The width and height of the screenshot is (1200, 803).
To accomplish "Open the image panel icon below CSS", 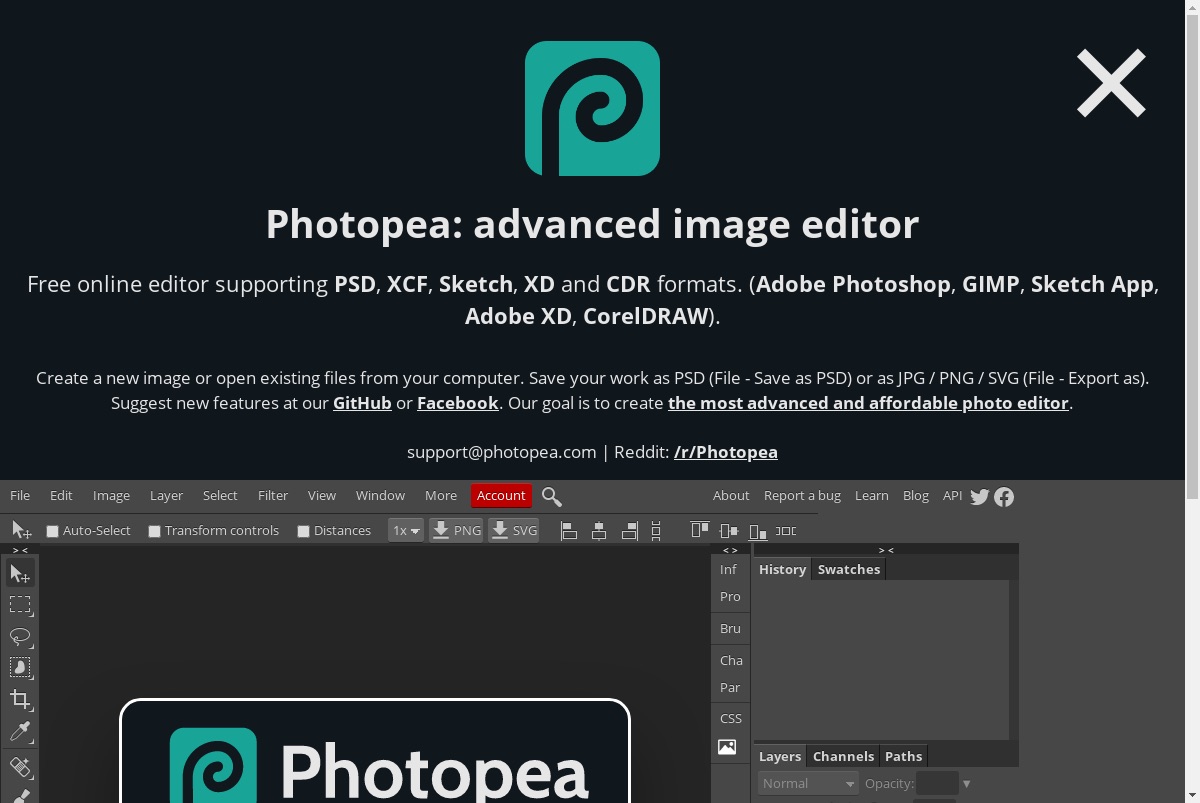I will (727, 747).
